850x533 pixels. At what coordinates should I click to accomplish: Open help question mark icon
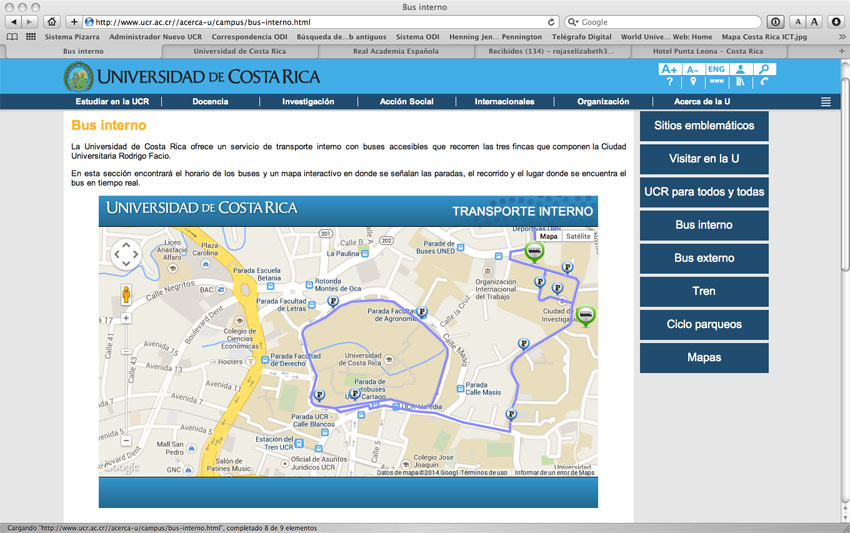[669, 82]
